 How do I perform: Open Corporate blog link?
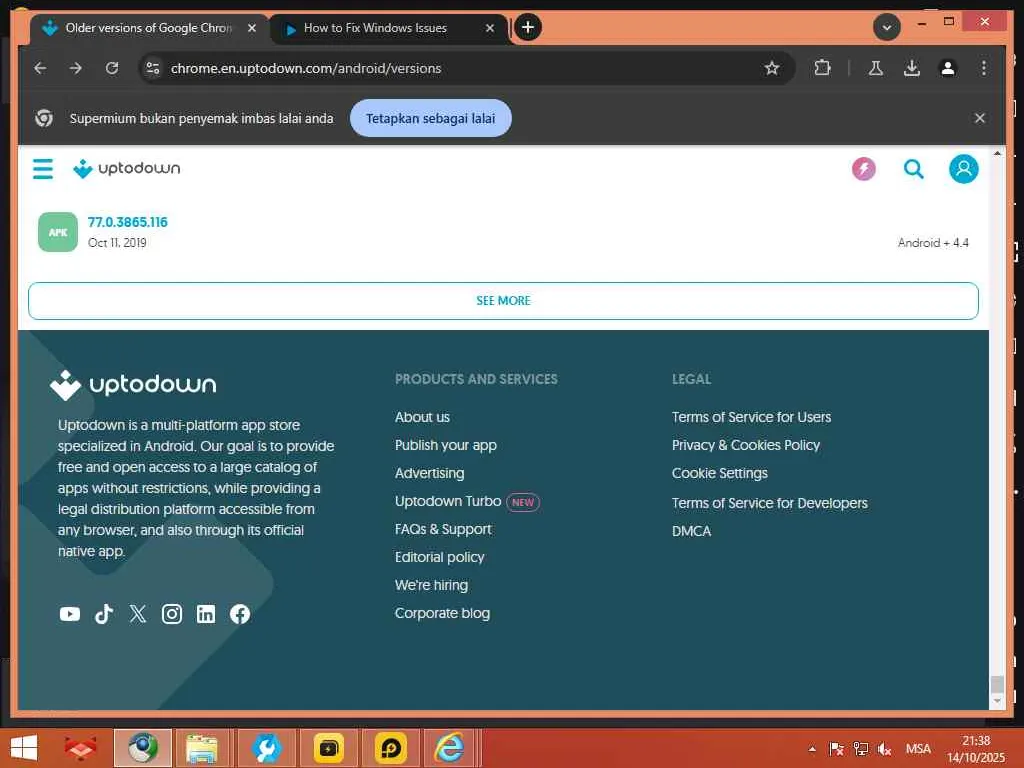tap(442, 613)
